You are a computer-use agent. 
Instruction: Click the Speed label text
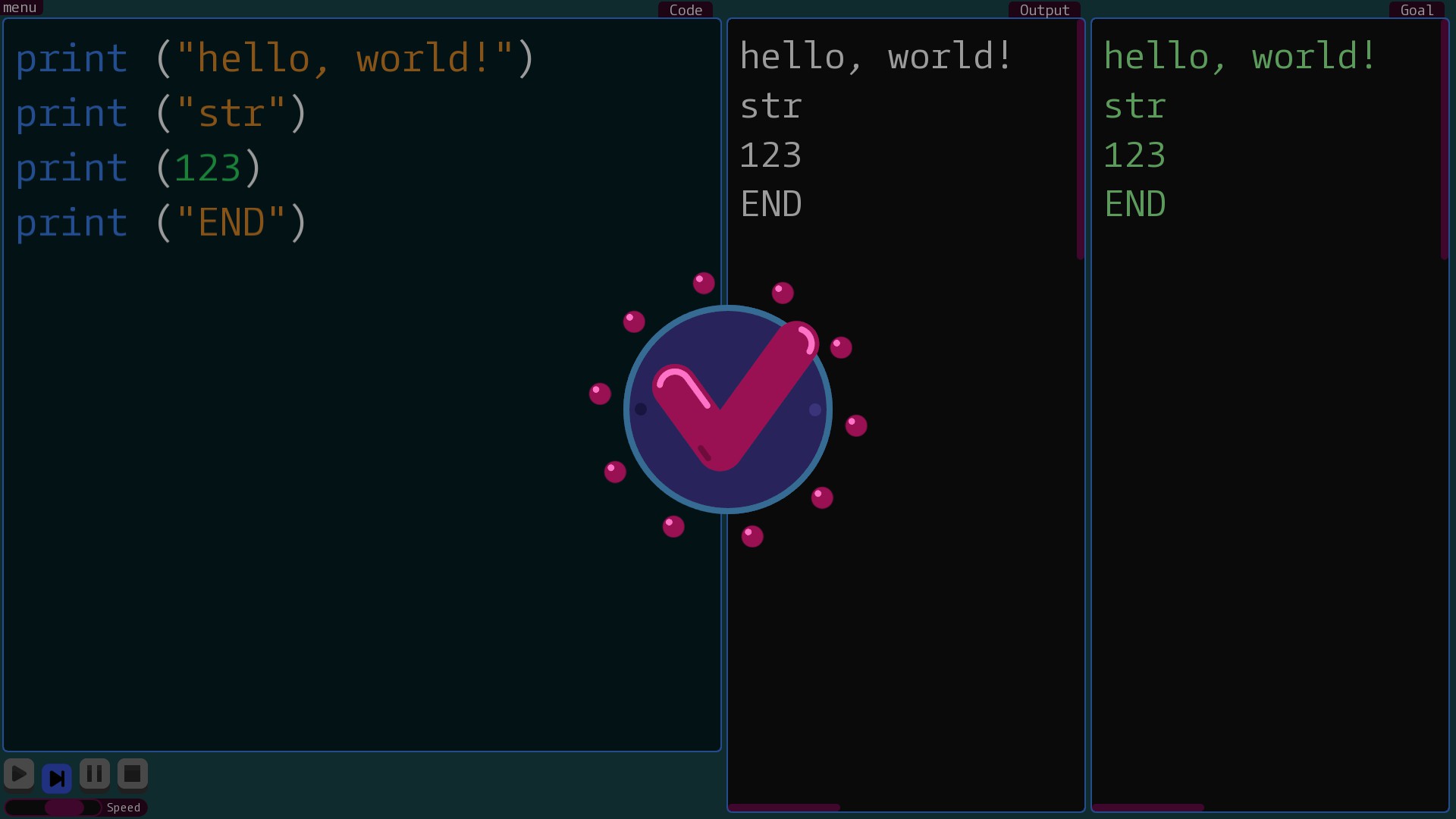pos(124,808)
